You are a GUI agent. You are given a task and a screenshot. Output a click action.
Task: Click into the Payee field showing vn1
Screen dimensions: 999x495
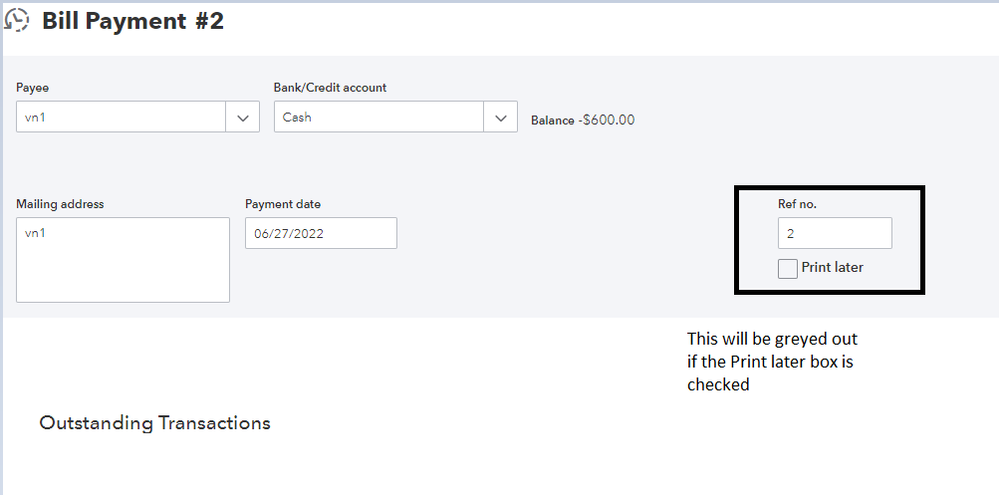pos(120,117)
